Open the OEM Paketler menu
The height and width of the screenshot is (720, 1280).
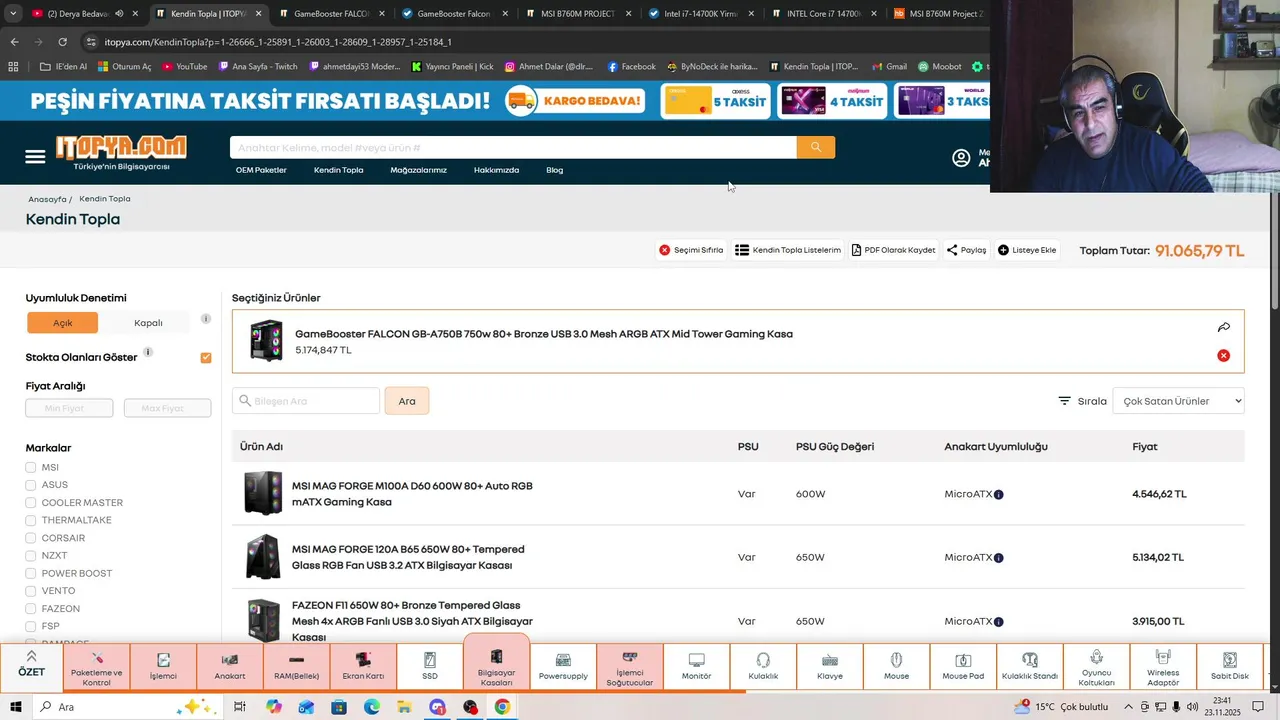click(261, 170)
